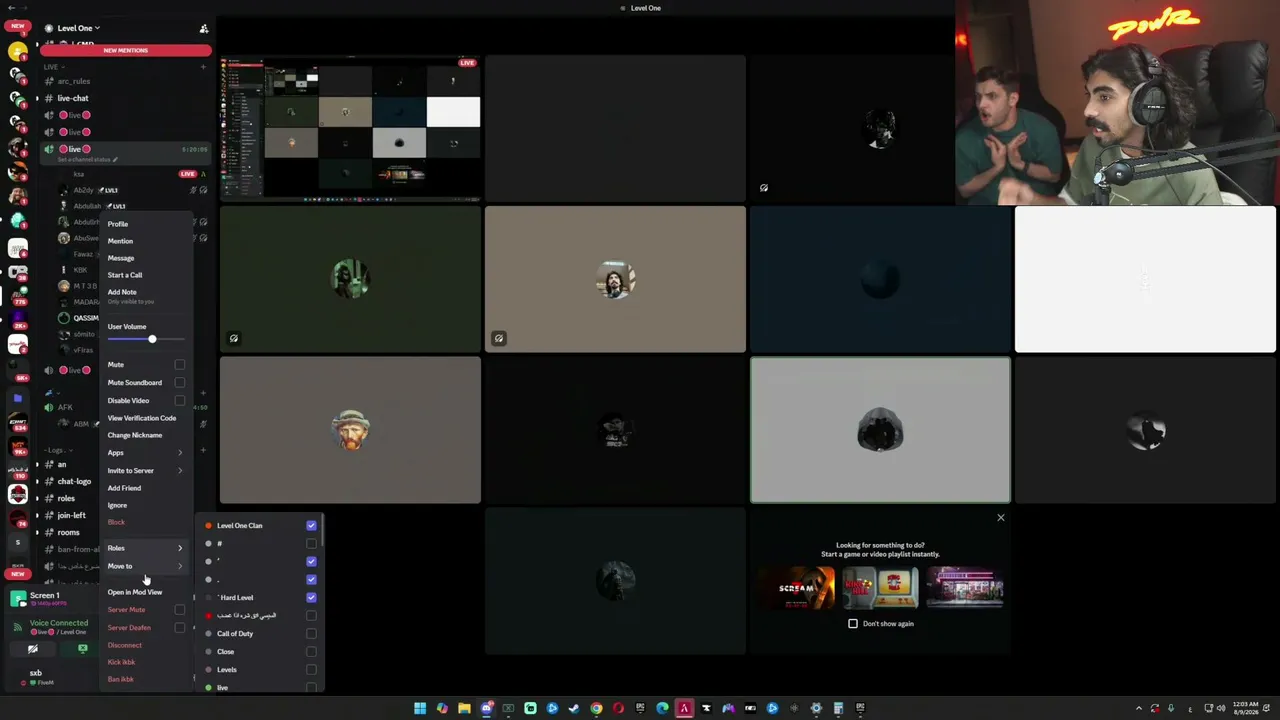Viewport: 1280px width, 720px height.
Task: Click the yellow server icon at top of server list
Action: pyautogui.click(x=18, y=52)
